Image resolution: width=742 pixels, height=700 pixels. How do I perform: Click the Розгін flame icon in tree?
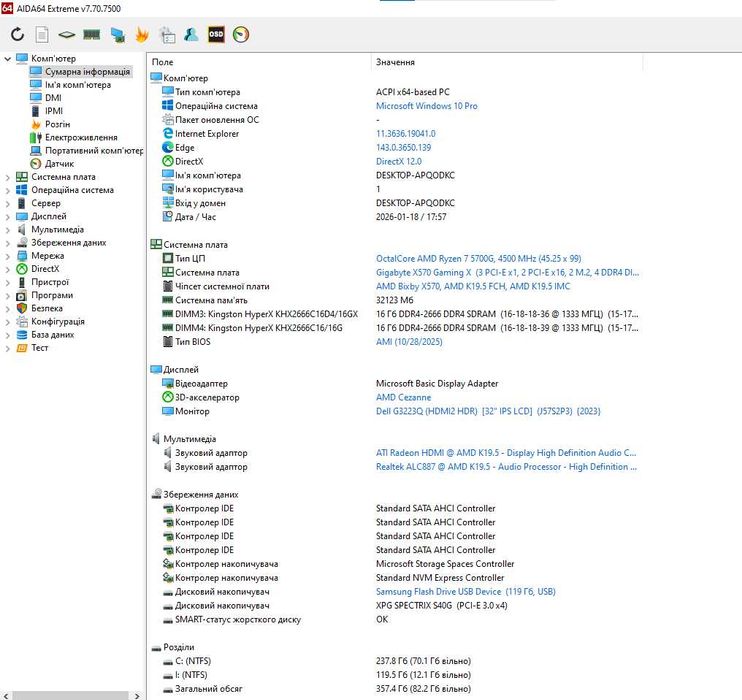click(35, 124)
